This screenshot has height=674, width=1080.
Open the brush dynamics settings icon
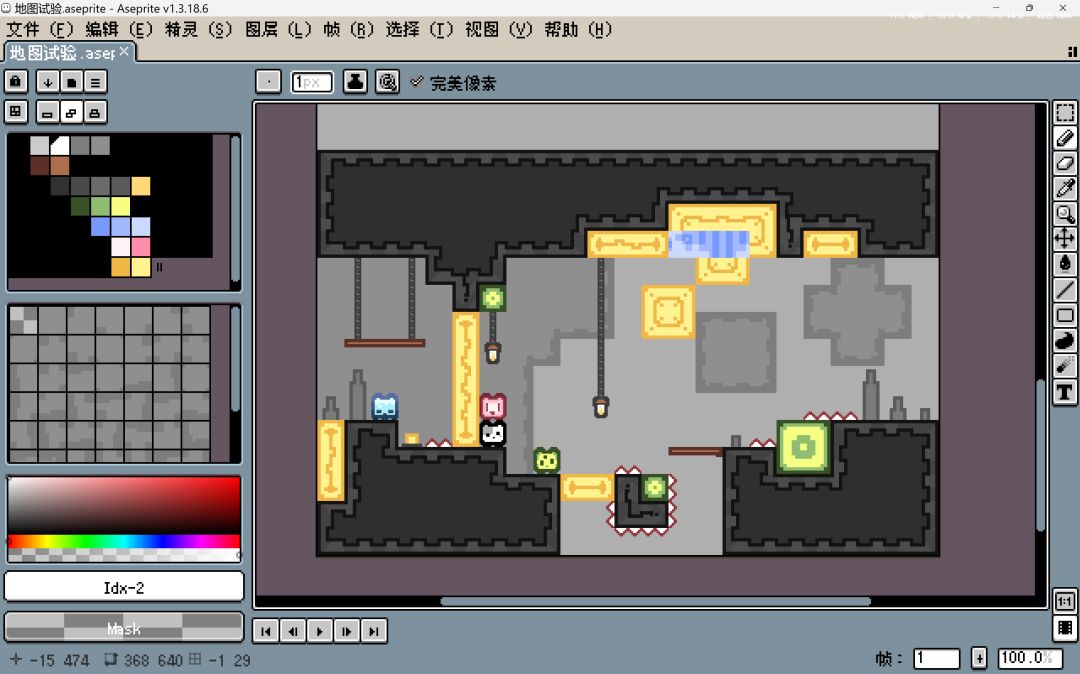388,82
